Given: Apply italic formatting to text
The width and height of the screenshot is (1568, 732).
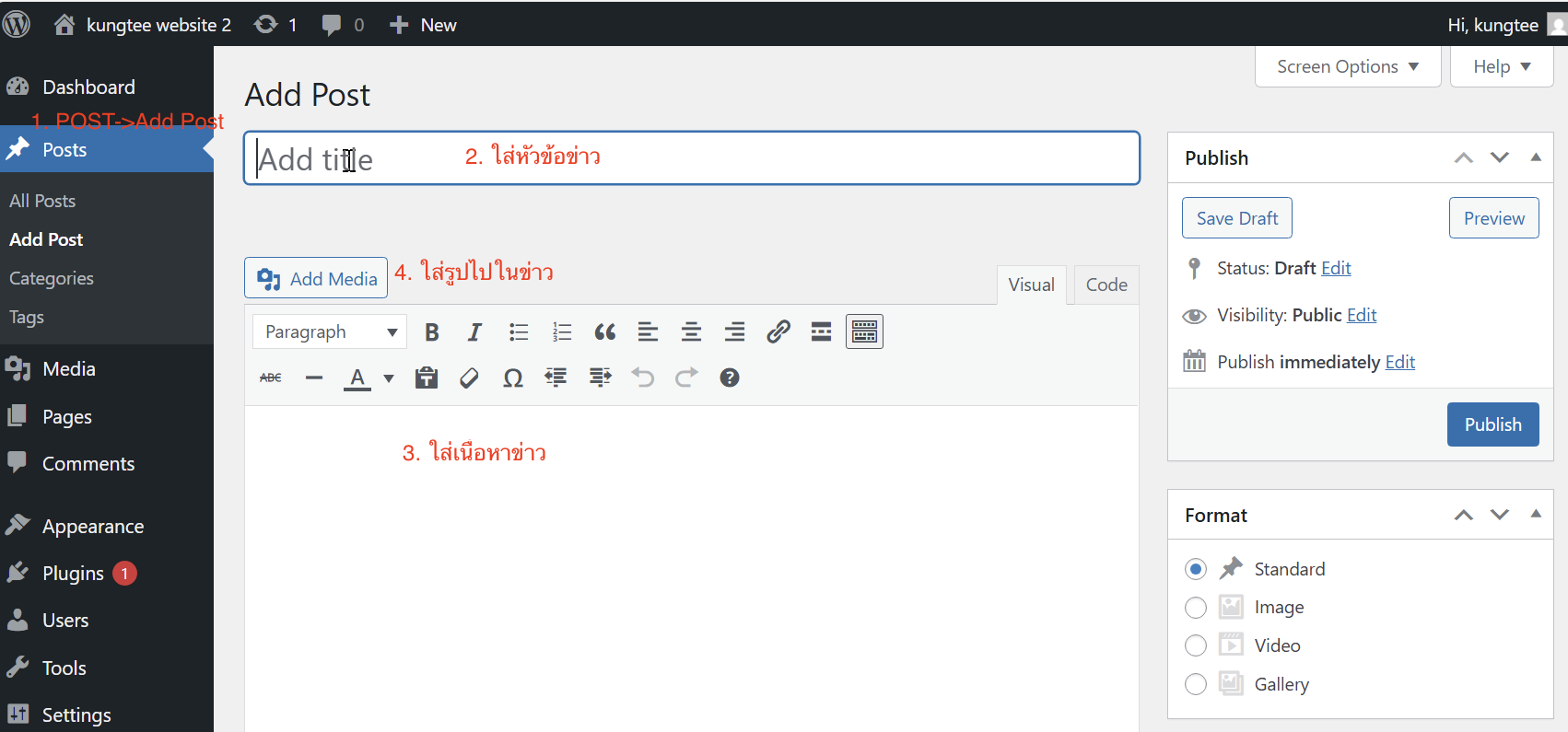Looking at the screenshot, I should (474, 332).
